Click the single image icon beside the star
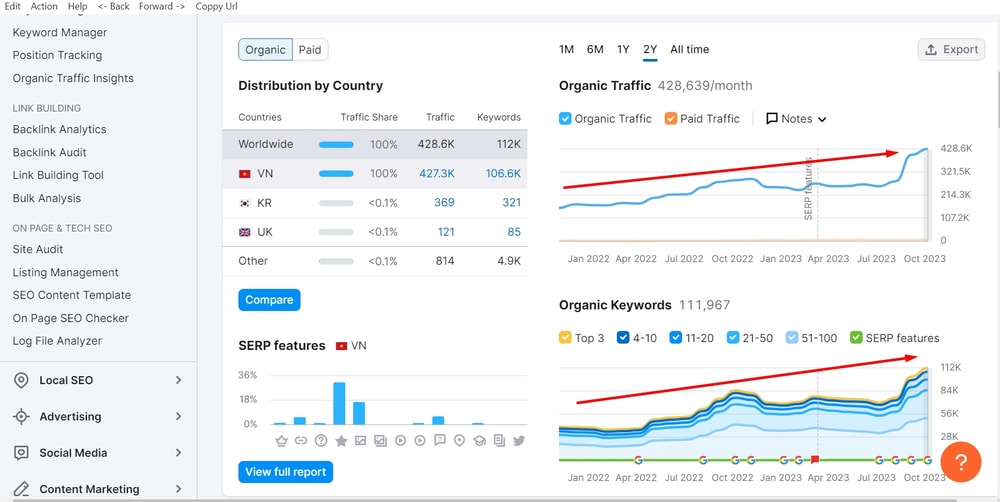Viewport: 1000px width, 502px height. [x=360, y=441]
